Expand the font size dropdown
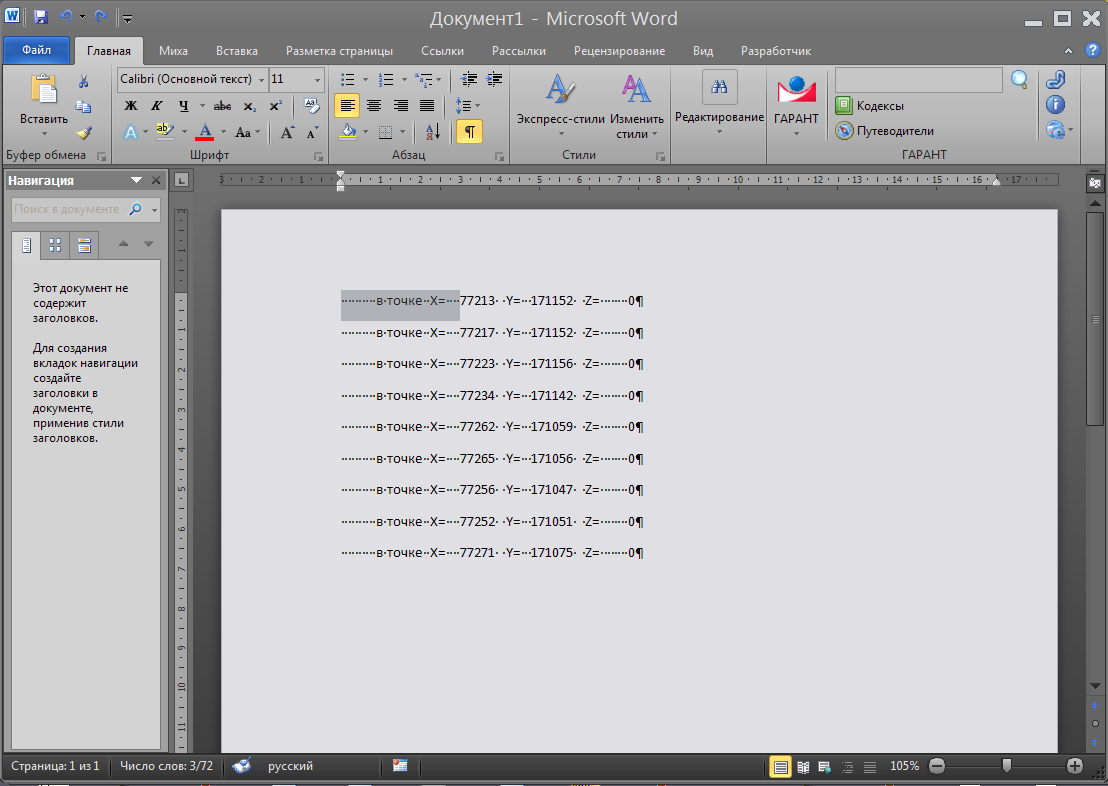This screenshot has height=786, width=1108. tap(318, 79)
